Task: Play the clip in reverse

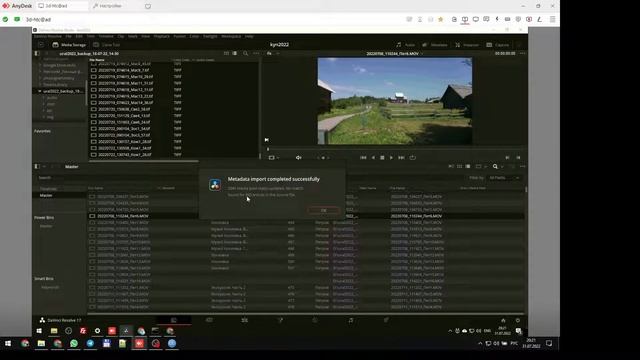Action: [373, 158]
